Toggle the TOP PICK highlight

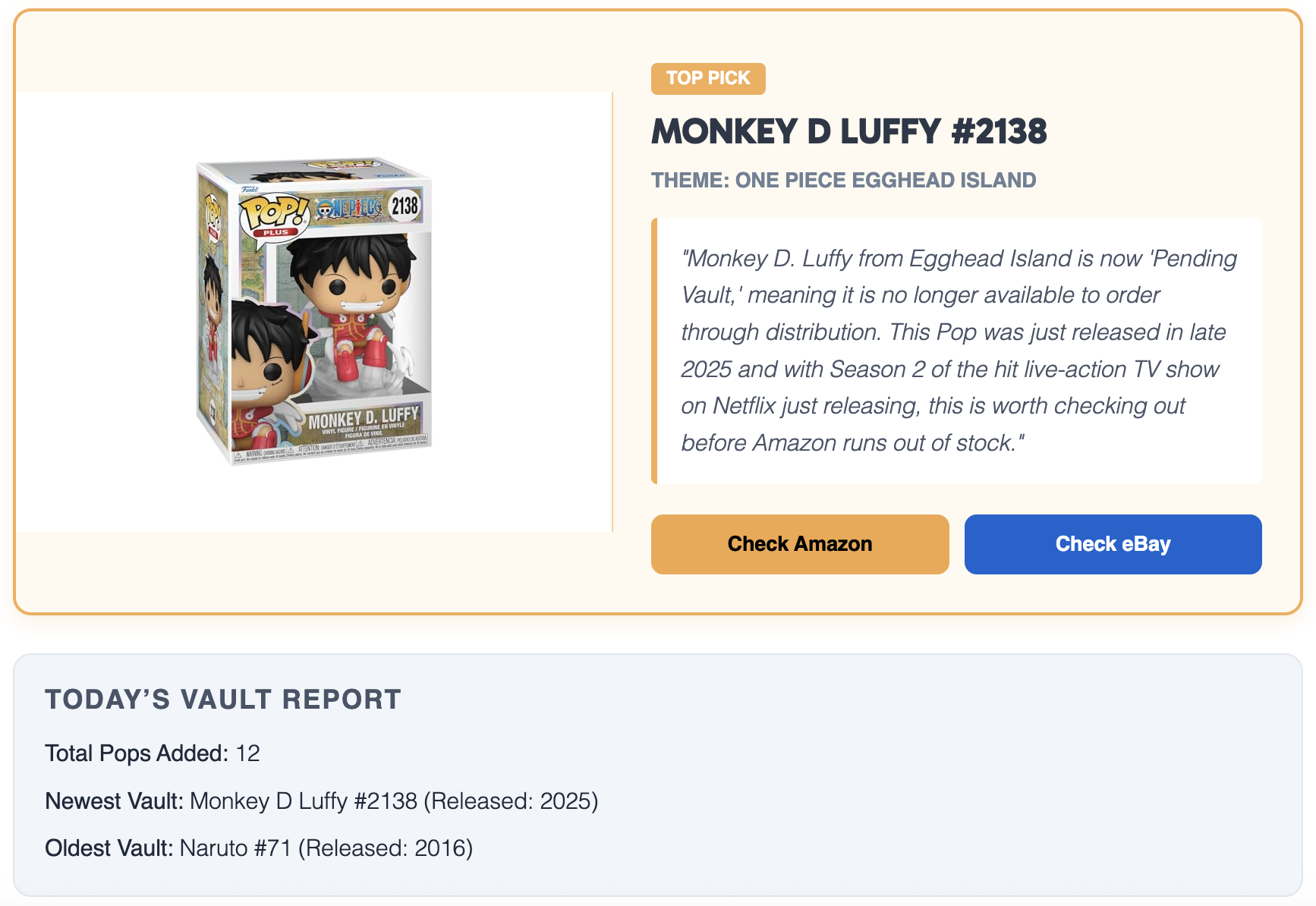(x=707, y=78)
